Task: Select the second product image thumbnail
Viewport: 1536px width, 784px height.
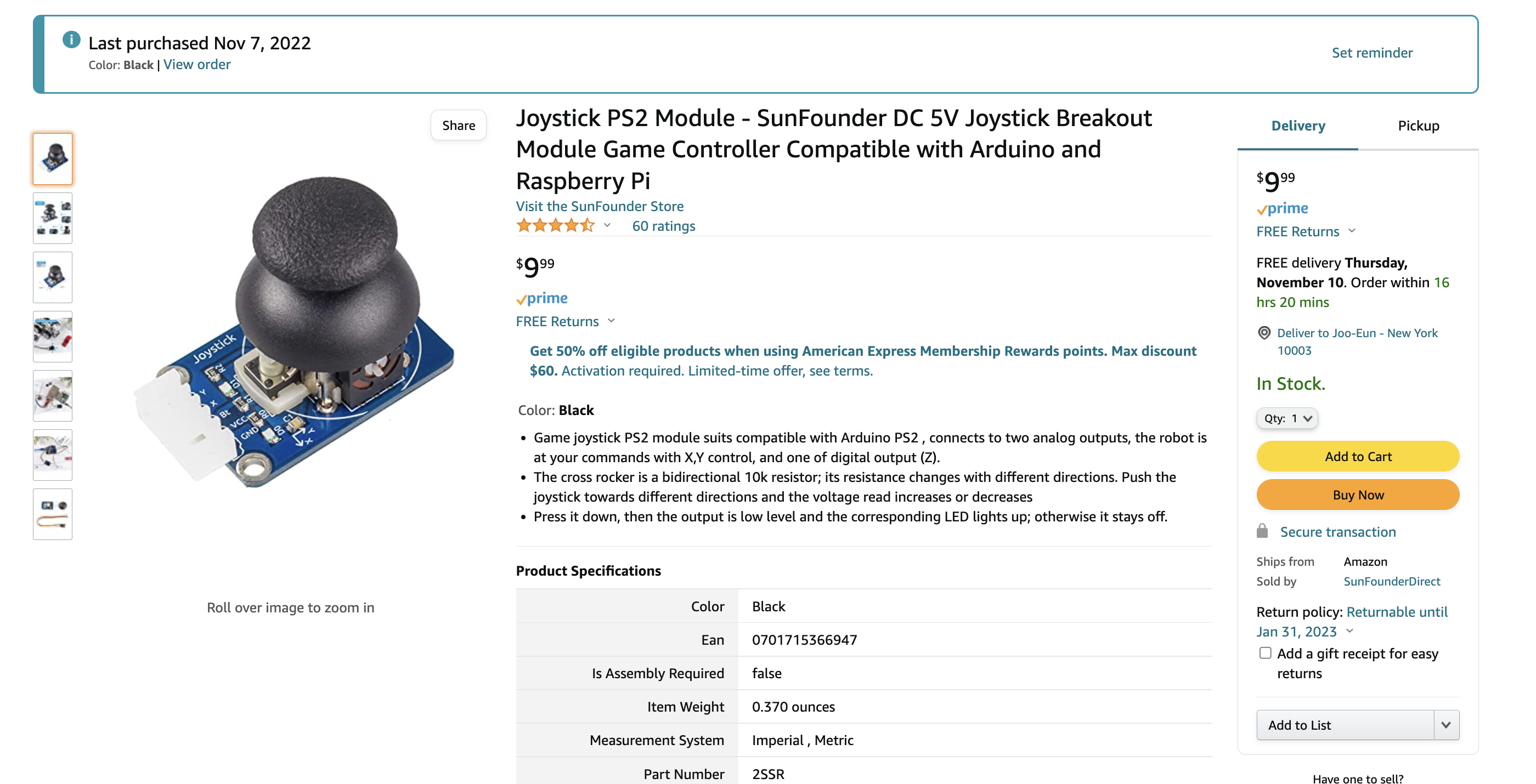Action: pos(53,218)
